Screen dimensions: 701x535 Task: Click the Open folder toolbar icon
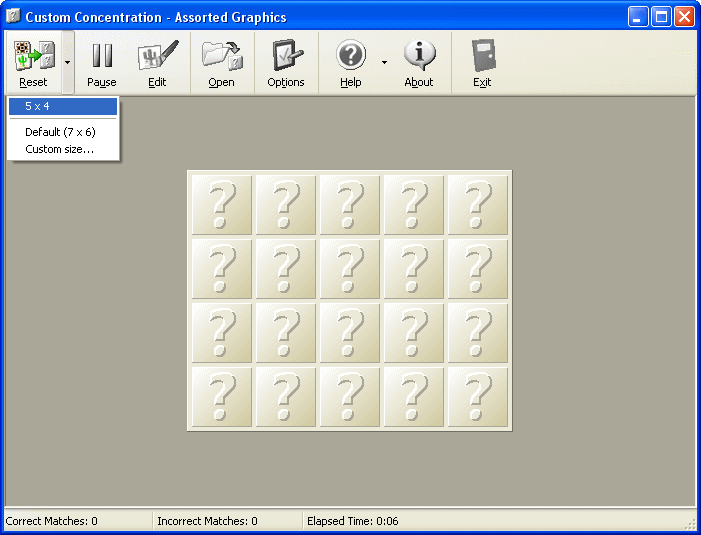point(222,55)
